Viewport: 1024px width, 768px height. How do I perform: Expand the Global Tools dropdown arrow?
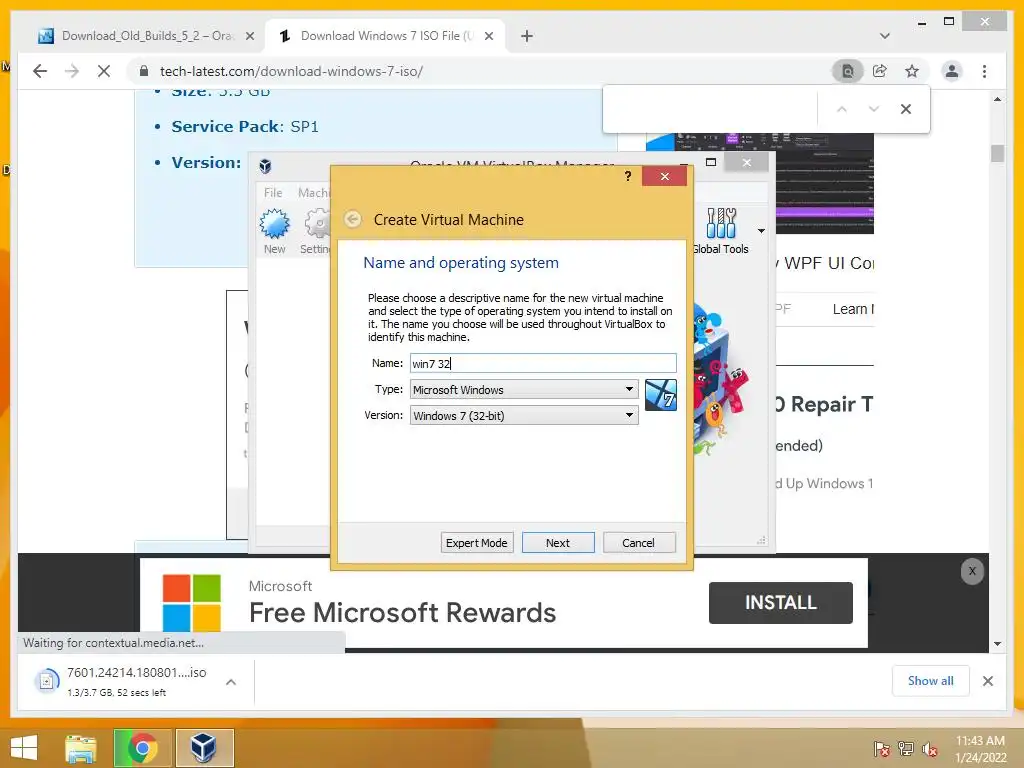761,231
